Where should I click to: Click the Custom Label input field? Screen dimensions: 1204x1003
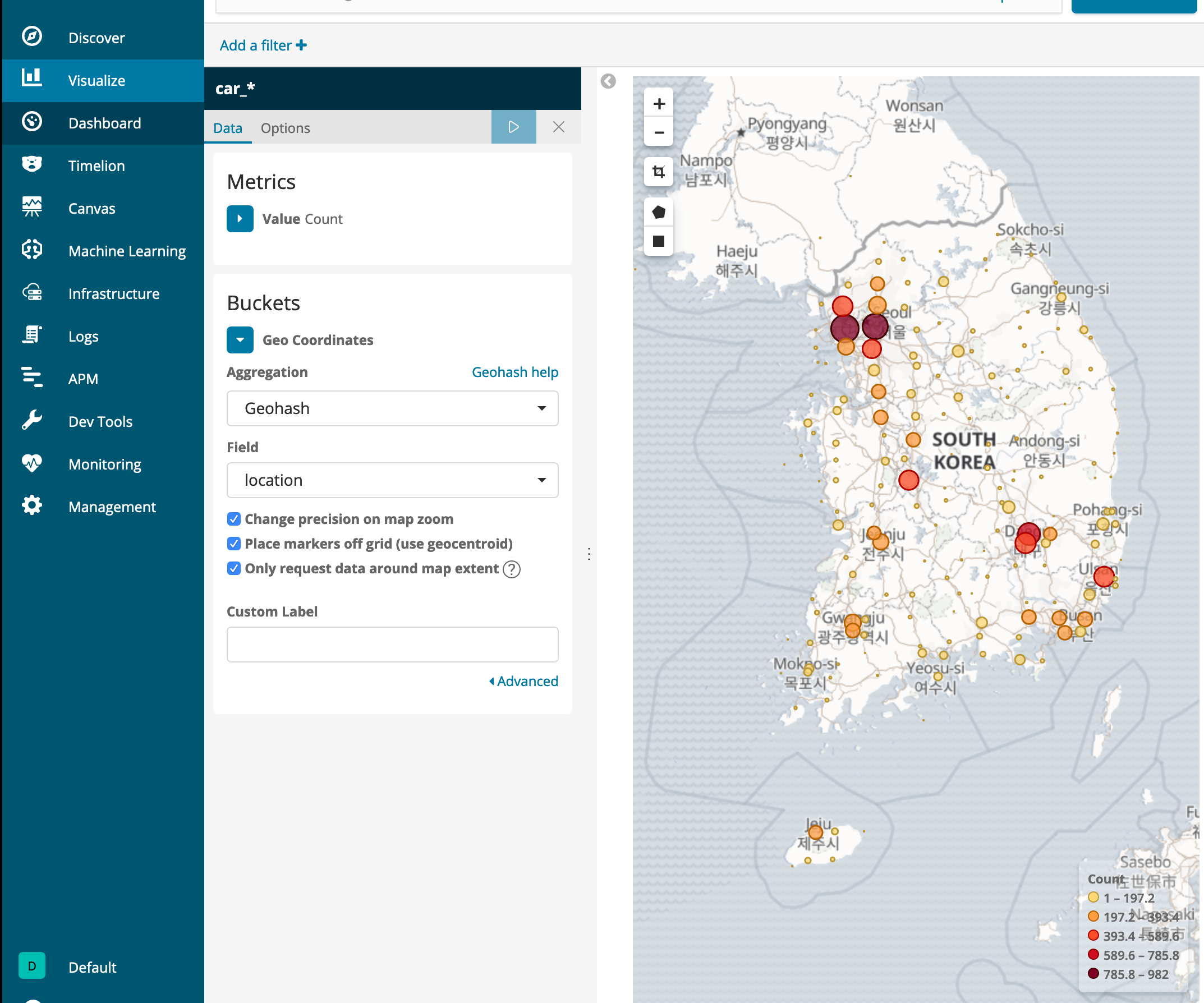[x=392, y=644]
